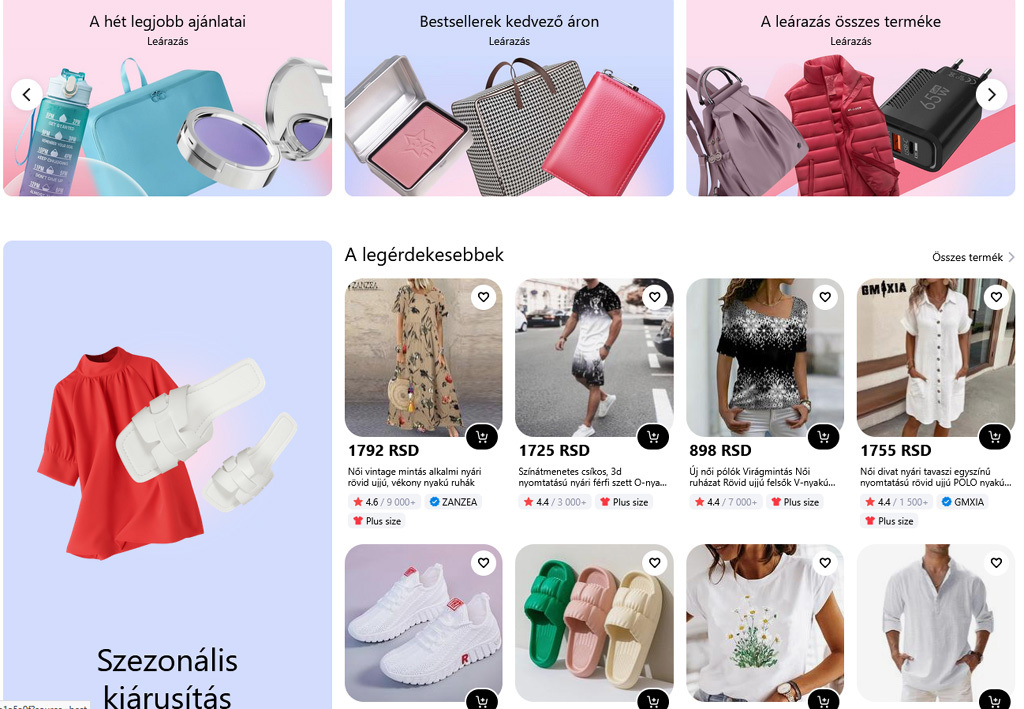Open Összes termék link with chevron

[973, 257]
